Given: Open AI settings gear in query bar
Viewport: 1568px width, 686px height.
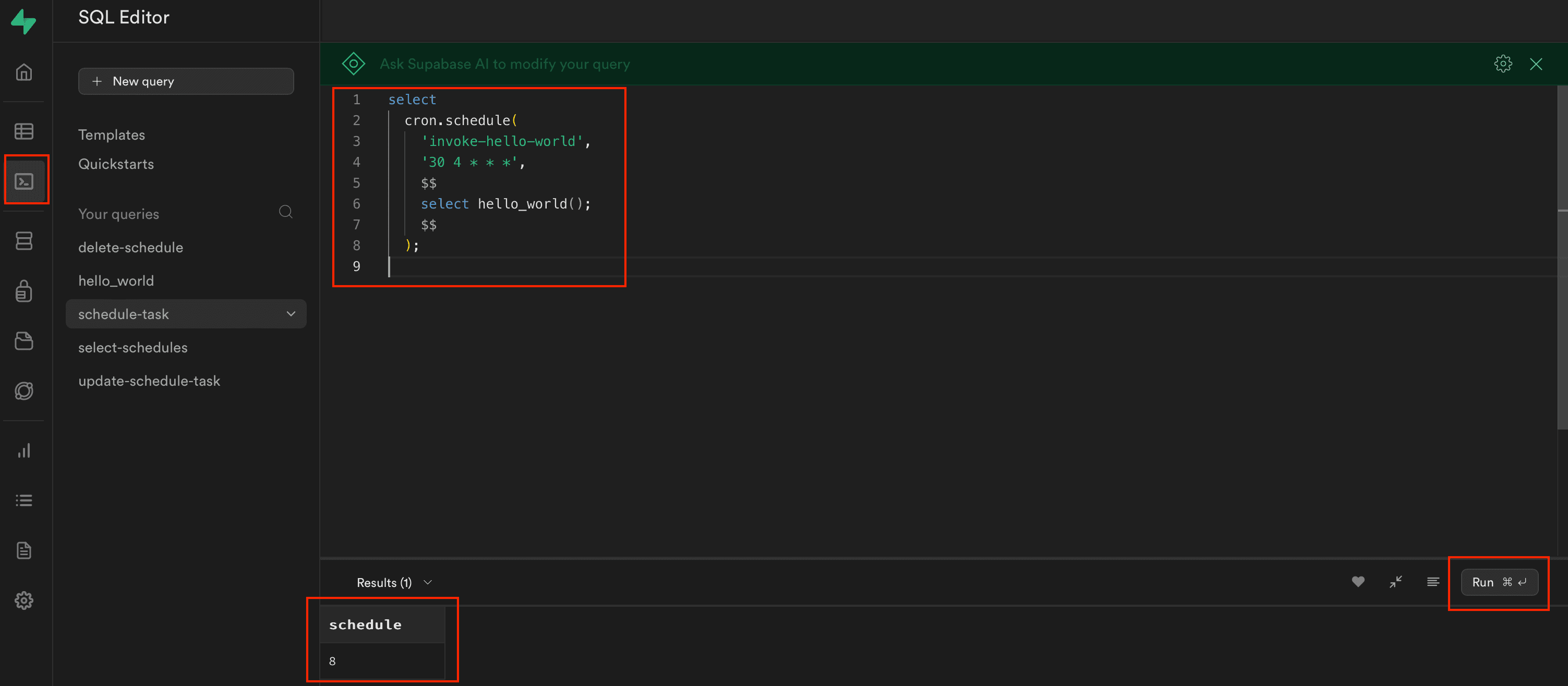Looking at the screenshot, I should [1502, 64].
